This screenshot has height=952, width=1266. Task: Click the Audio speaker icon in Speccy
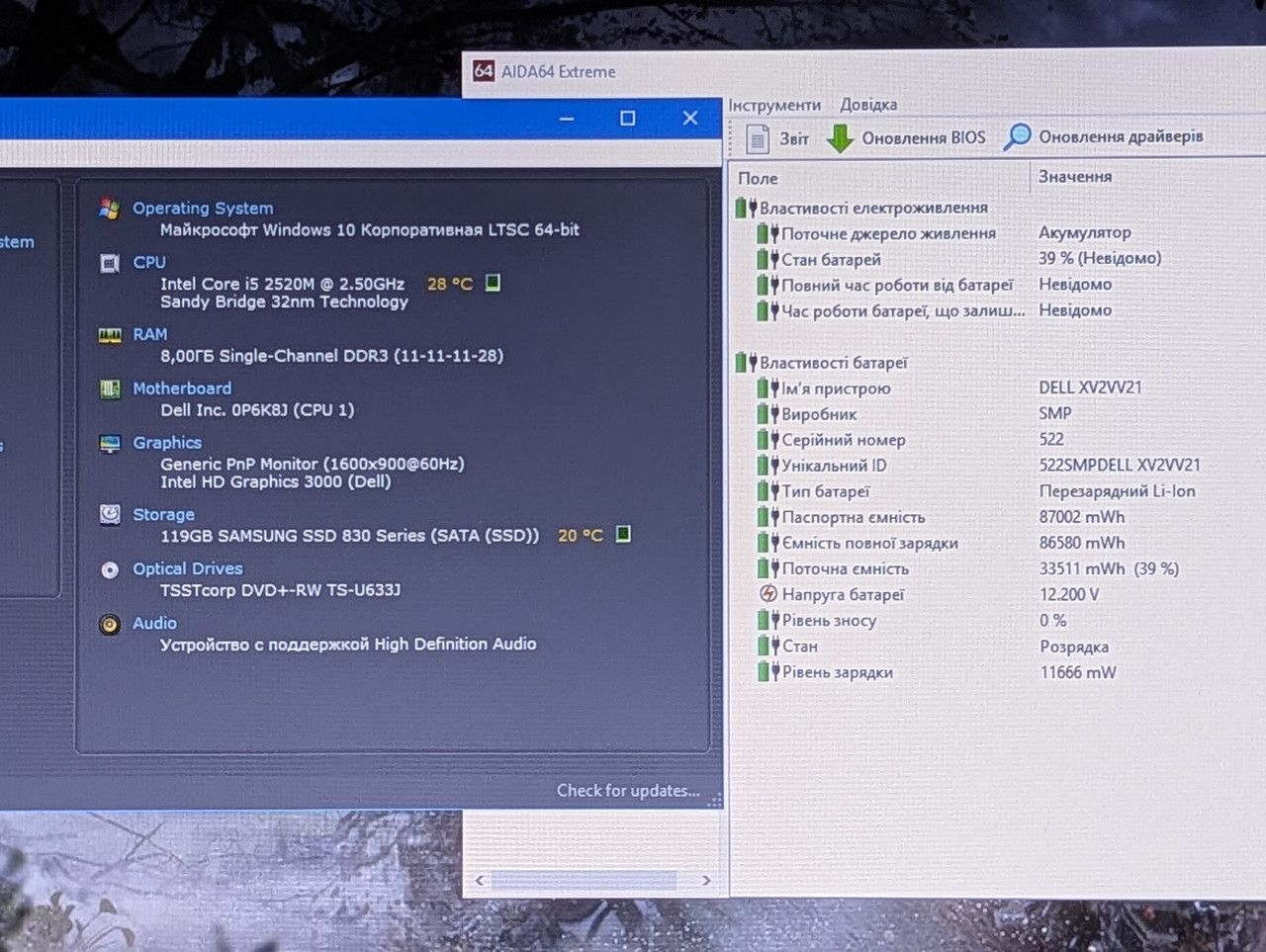coord(110,625)
